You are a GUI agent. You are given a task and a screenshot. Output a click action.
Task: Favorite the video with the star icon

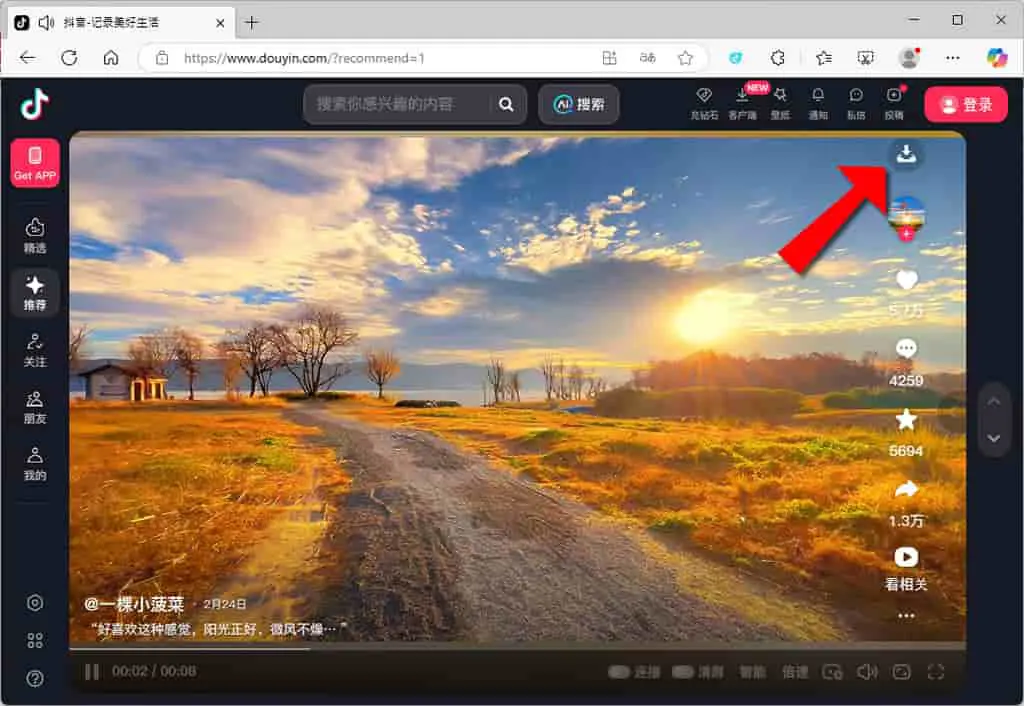[906, 419]
